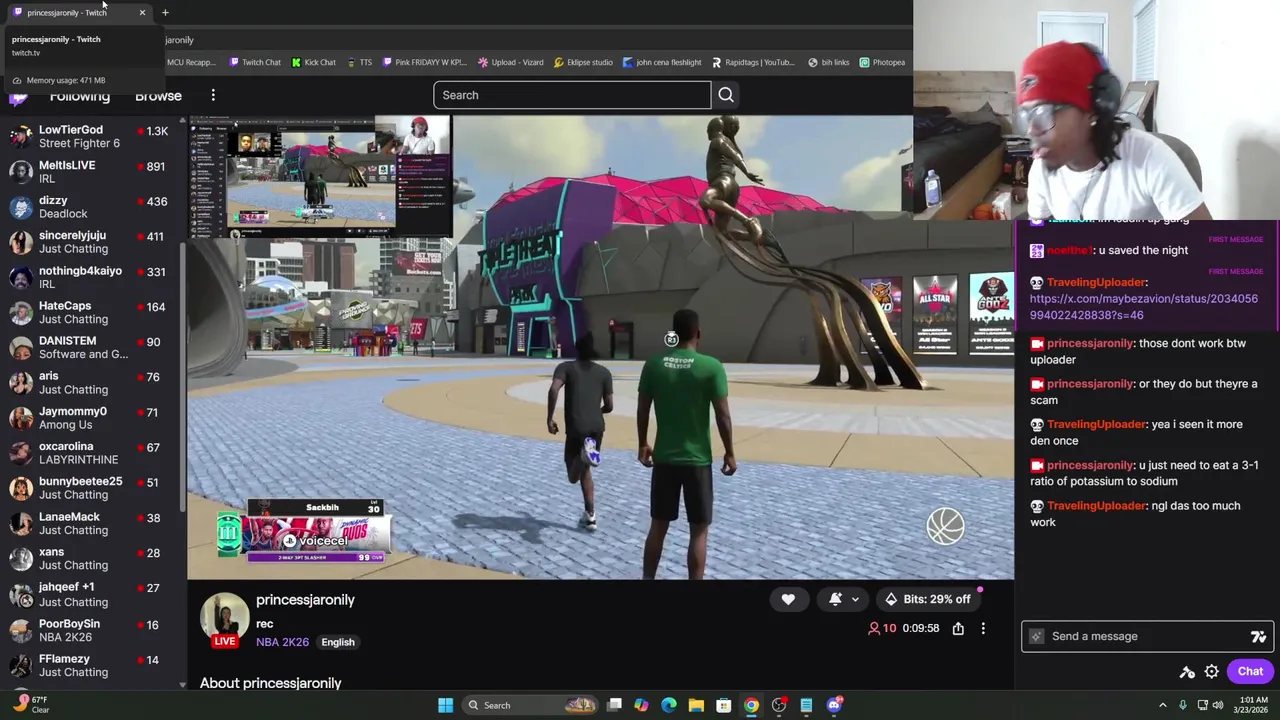Open Rapidtags YouTube bookmark
Screen dimensions: 1280x720
point(753,62)
